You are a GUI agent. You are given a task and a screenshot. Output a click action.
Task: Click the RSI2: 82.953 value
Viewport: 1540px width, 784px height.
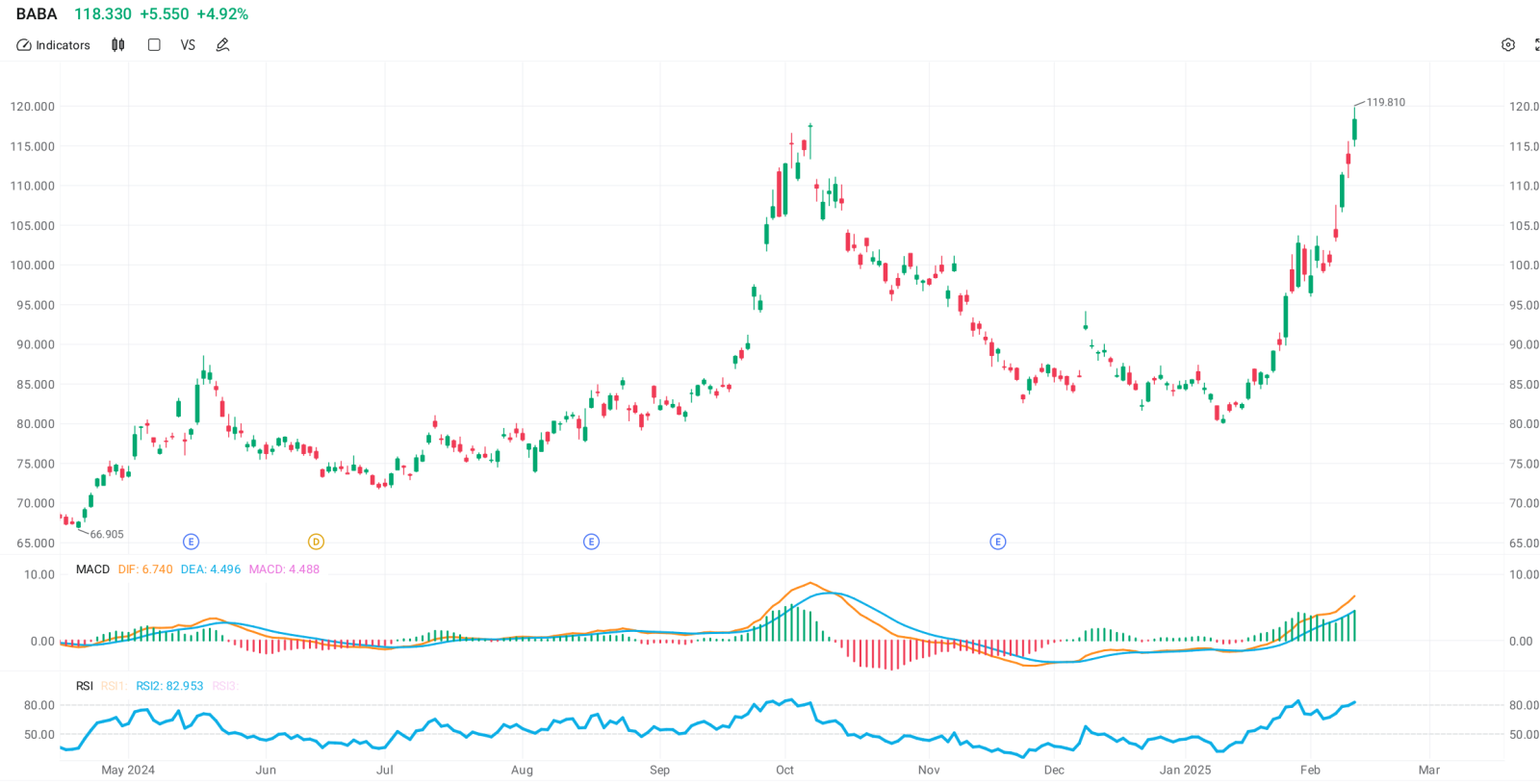click(169, 686)
